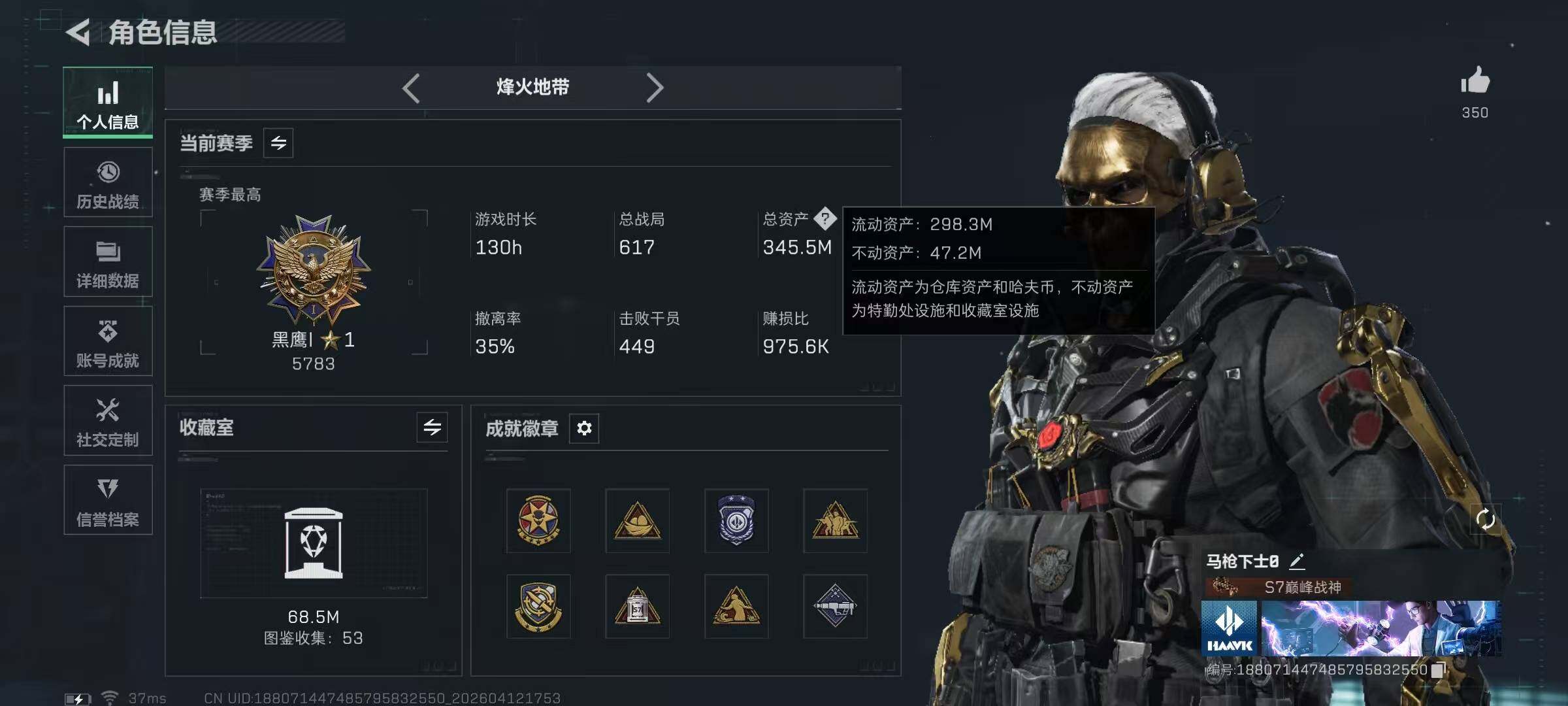Click the 黑鹰I rank emblem
Image resolution: width=1568 pixels, height=706 pixels.
click(x=314, y=269)
